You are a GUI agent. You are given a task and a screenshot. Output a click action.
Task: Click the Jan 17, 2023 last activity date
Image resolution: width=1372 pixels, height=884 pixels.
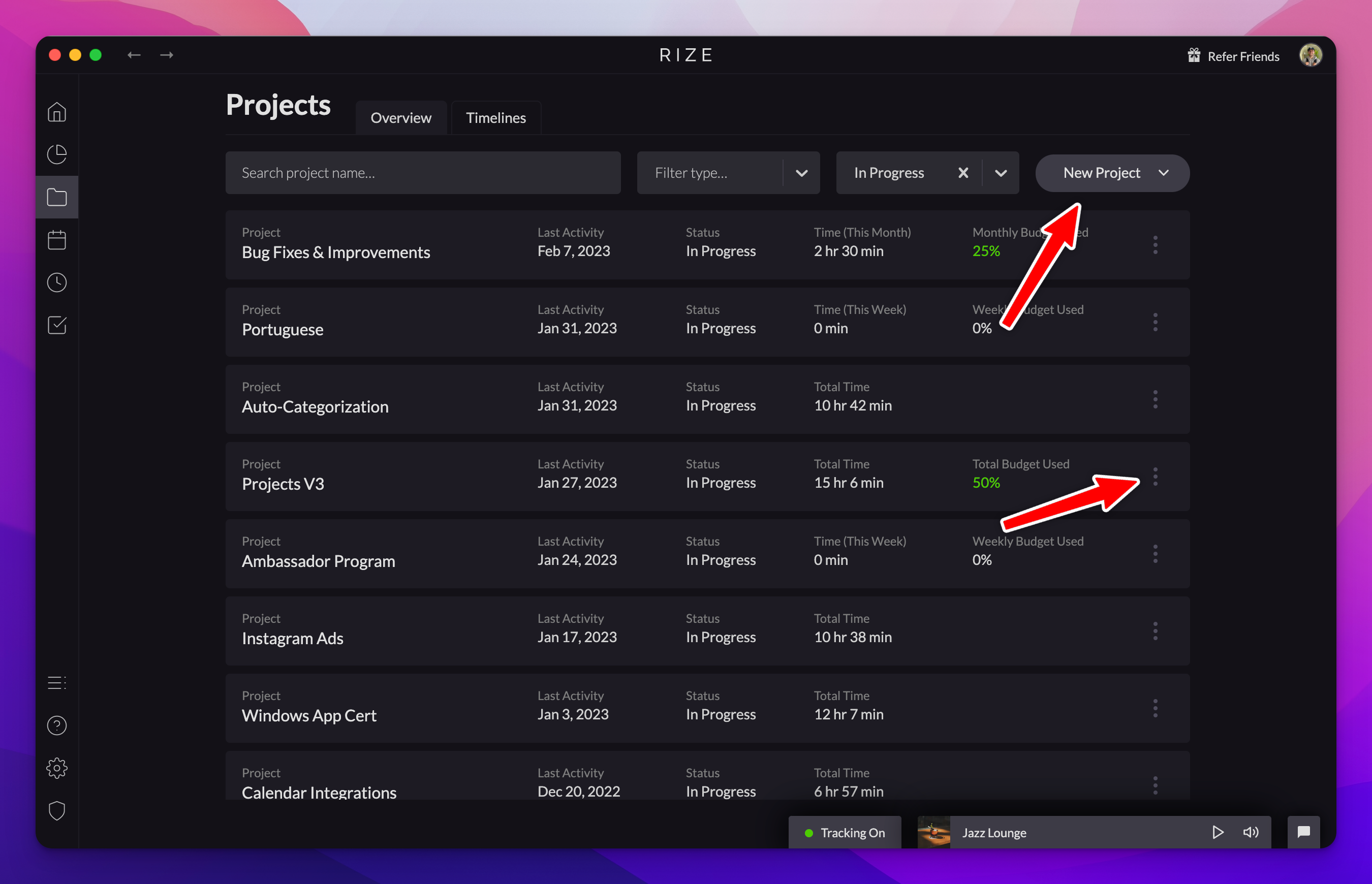[577, 637]
